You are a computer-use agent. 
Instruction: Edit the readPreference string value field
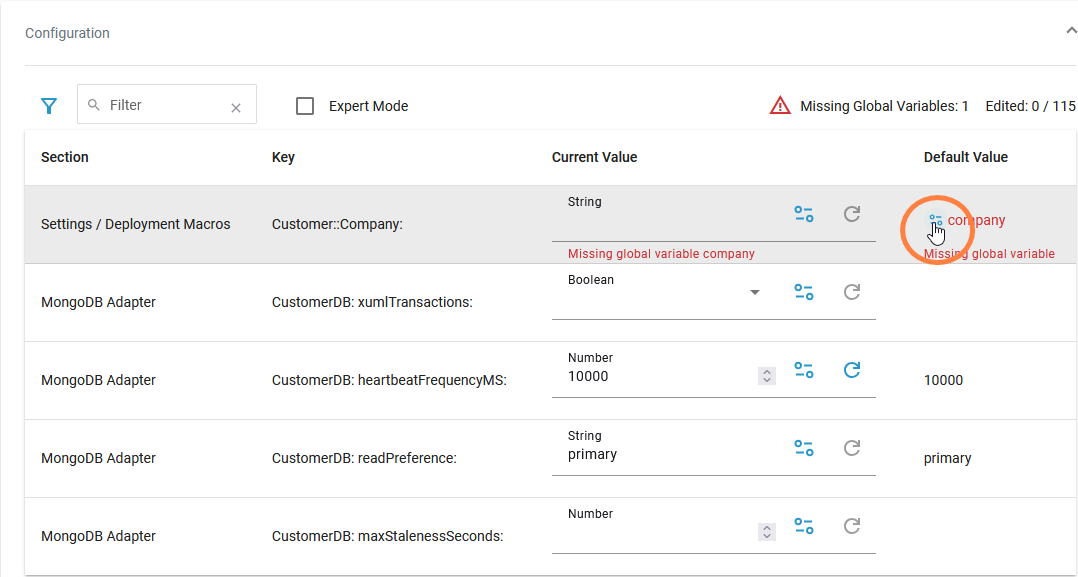(655, 455)
